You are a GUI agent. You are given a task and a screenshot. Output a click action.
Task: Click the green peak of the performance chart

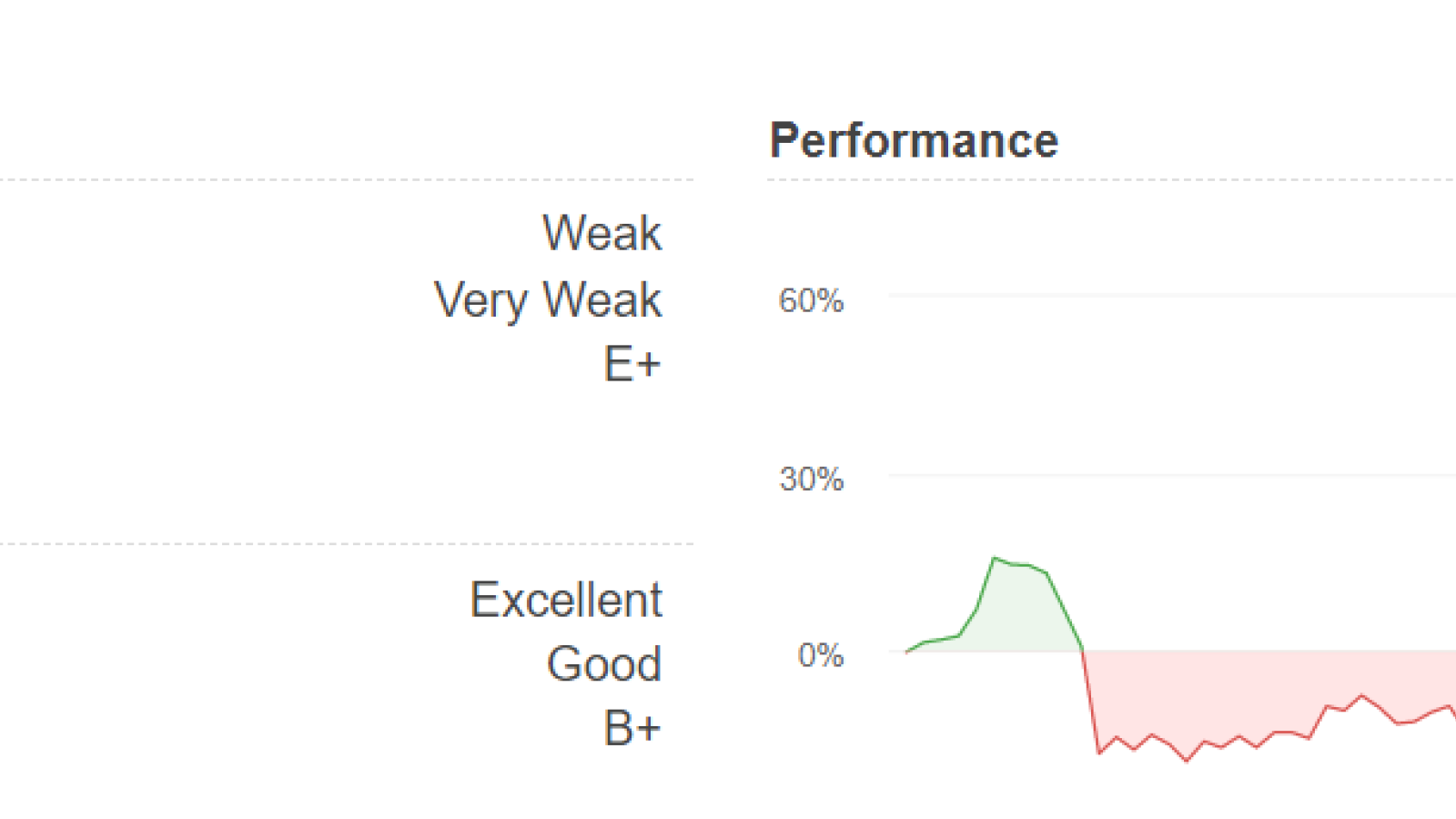pyautogui.click(x=995, y=559)
